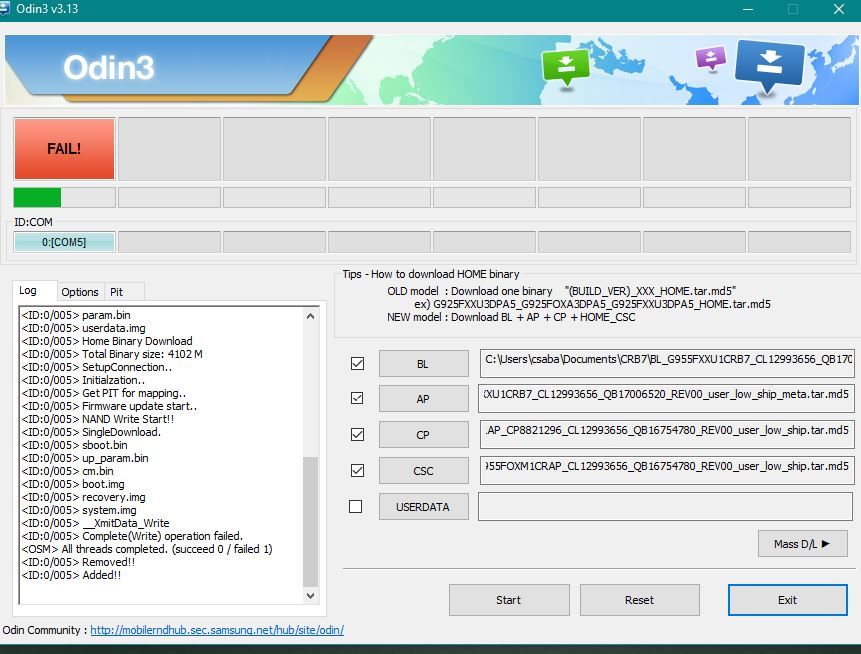
Task: Click the 'All threads completed' log line
Action: coord(147,549)
